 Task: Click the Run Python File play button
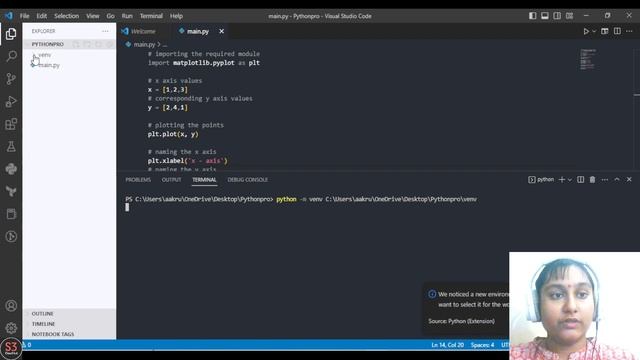click(x=586, y=31)
